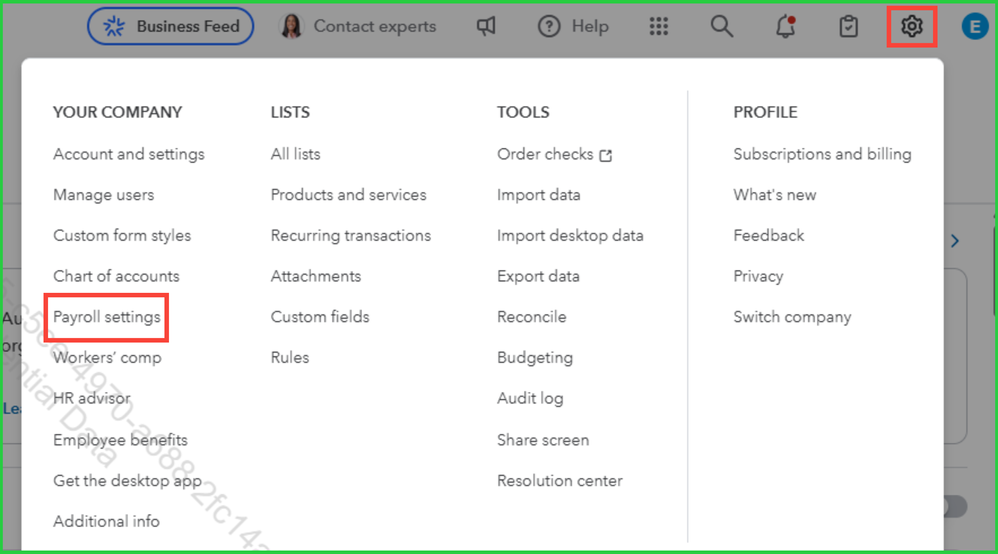Click the gear settings icon
The width and height of the screenshot is (998, 554).
click(911, 27)
